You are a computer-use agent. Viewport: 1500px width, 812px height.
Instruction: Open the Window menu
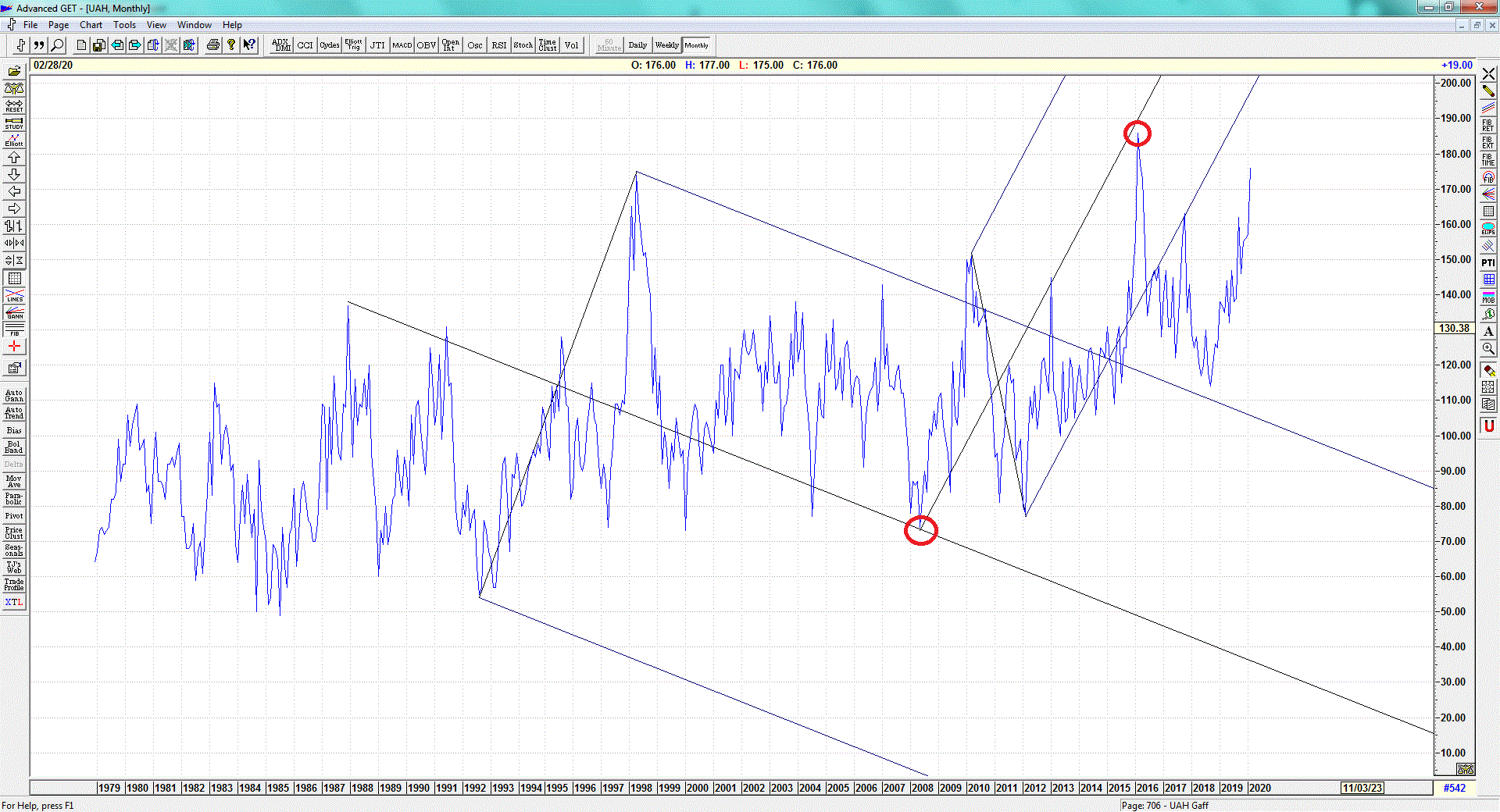point(195,25)
